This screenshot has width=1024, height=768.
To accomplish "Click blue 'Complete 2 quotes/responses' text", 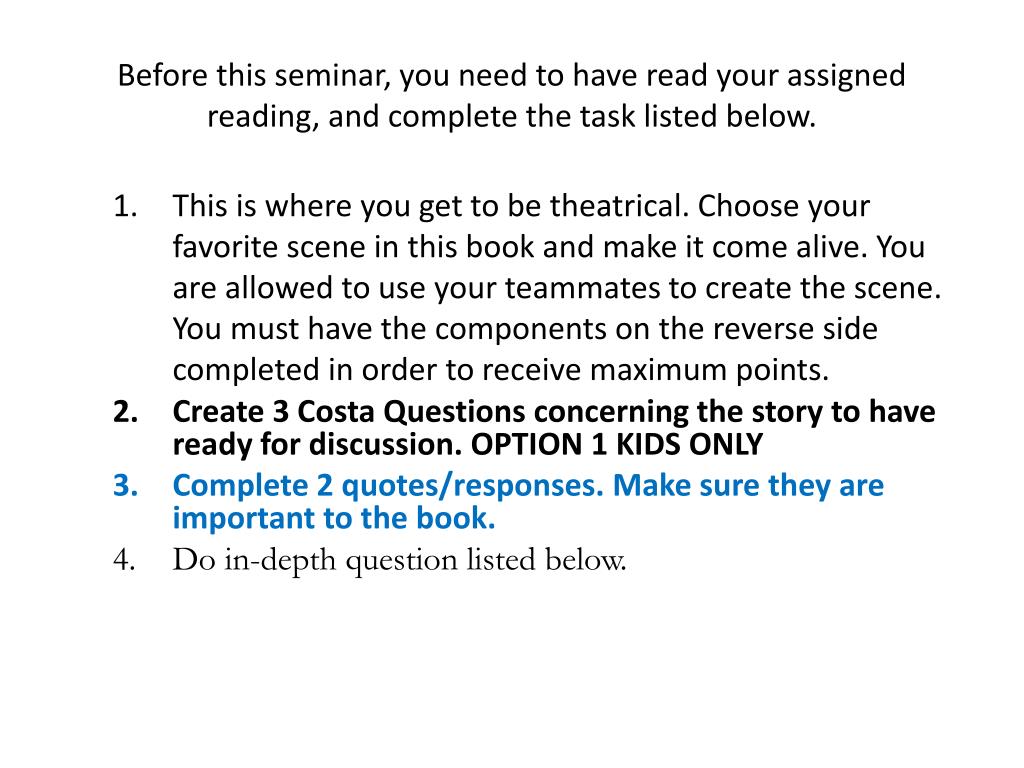I will 388,487.
